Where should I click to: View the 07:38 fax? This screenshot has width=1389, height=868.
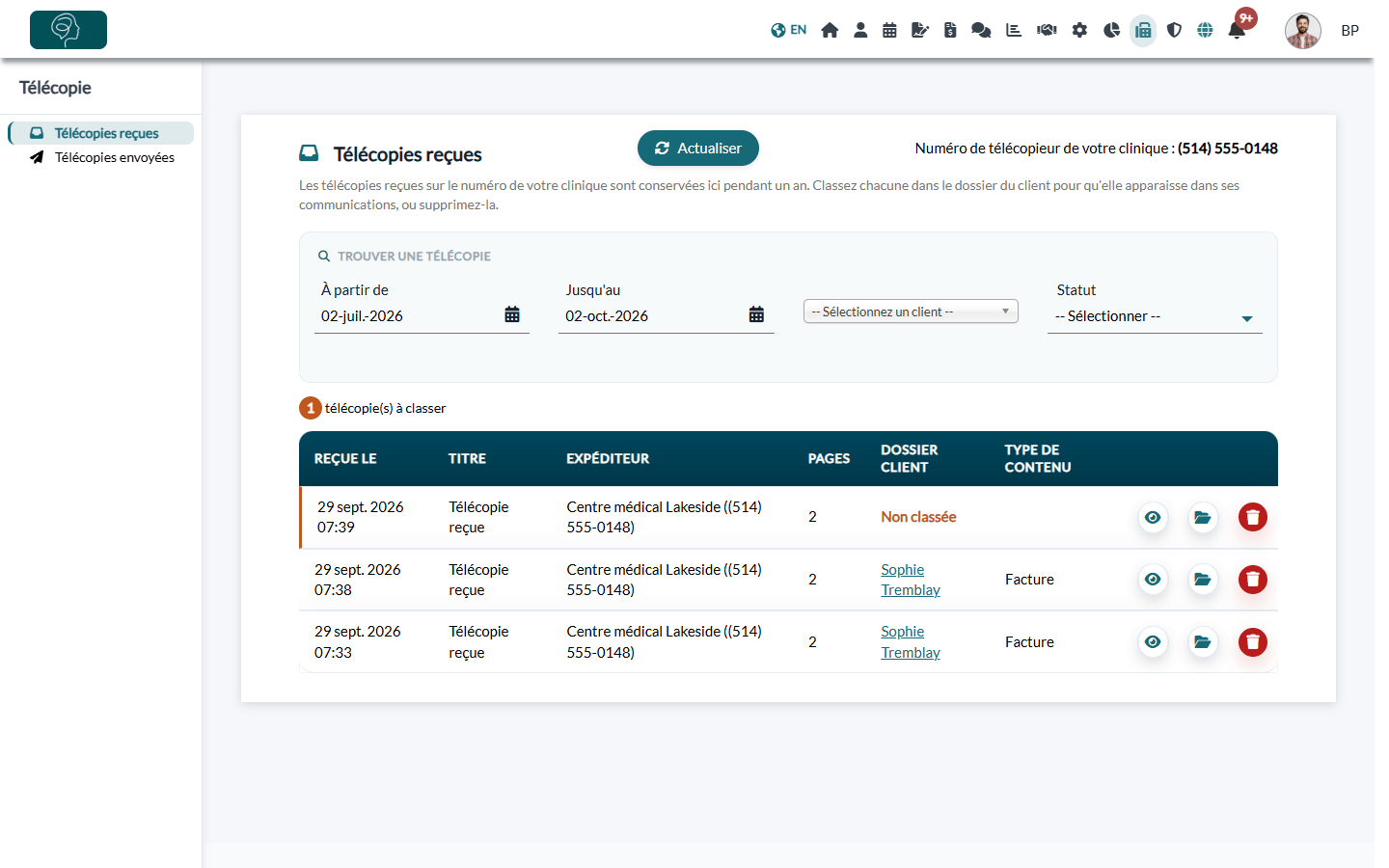click(1153, 580)
